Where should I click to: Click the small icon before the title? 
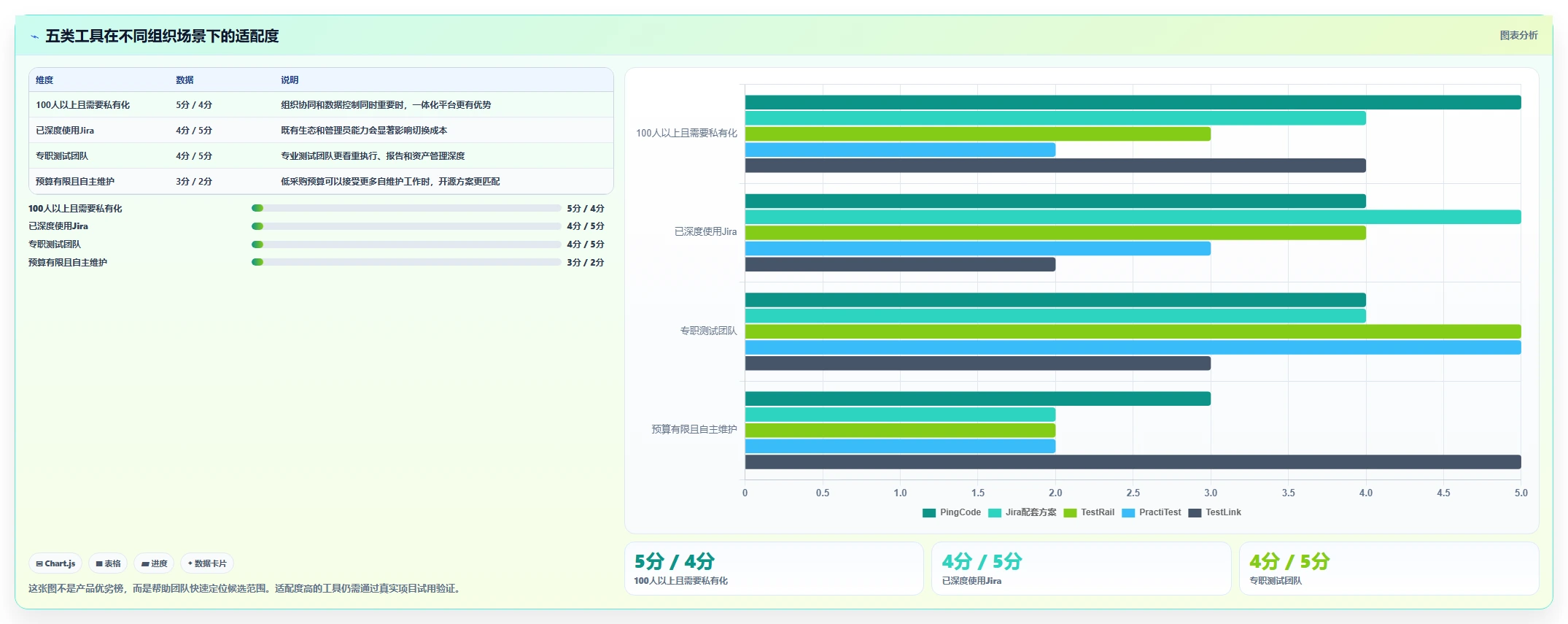pyautogui.click(x=34, y=36)
